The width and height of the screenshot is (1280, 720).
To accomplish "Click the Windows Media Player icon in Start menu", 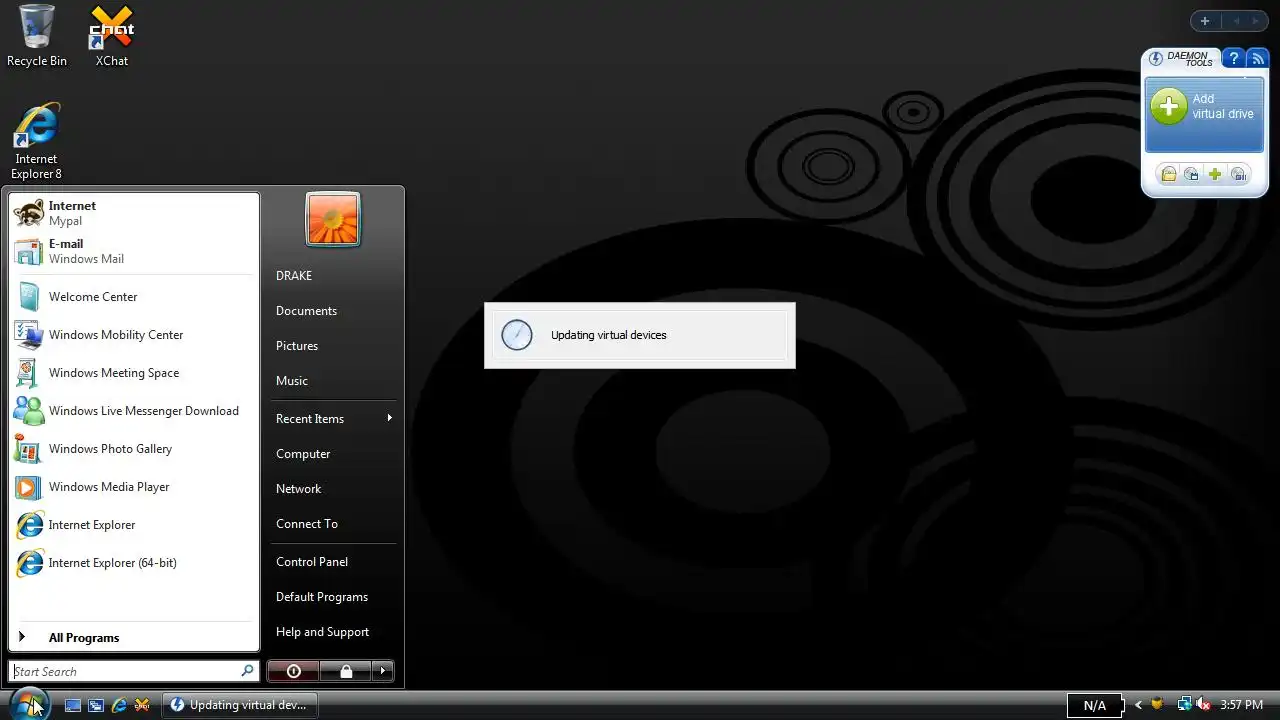I will point(29,487).
